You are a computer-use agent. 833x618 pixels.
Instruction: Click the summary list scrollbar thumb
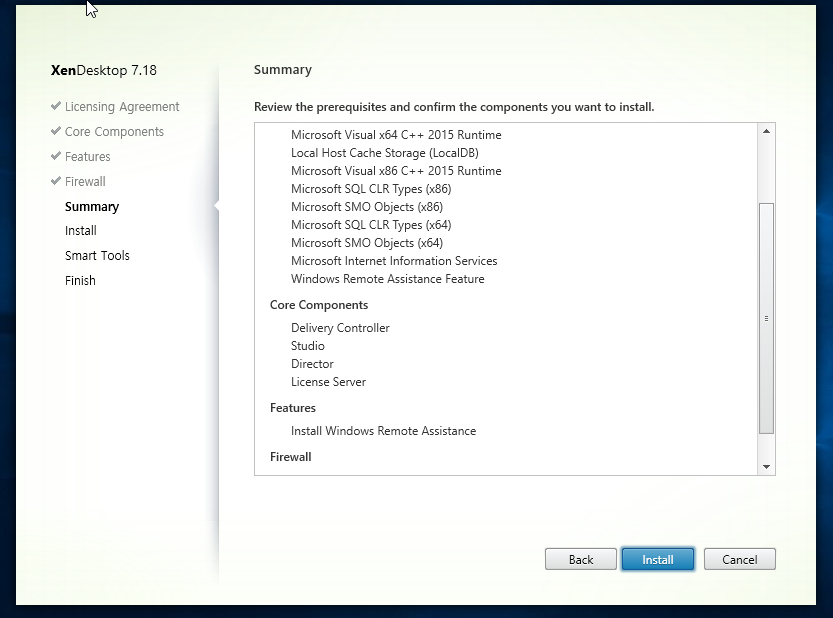(766, 318)
